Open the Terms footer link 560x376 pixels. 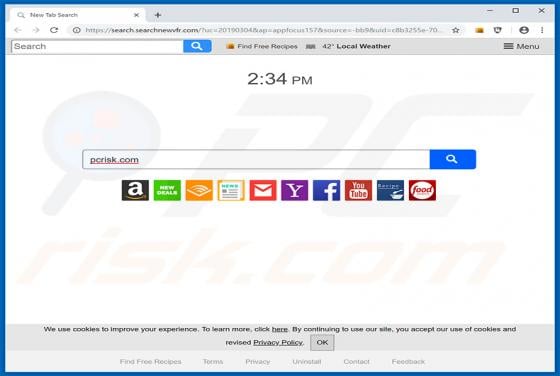[x=213, y=362]
